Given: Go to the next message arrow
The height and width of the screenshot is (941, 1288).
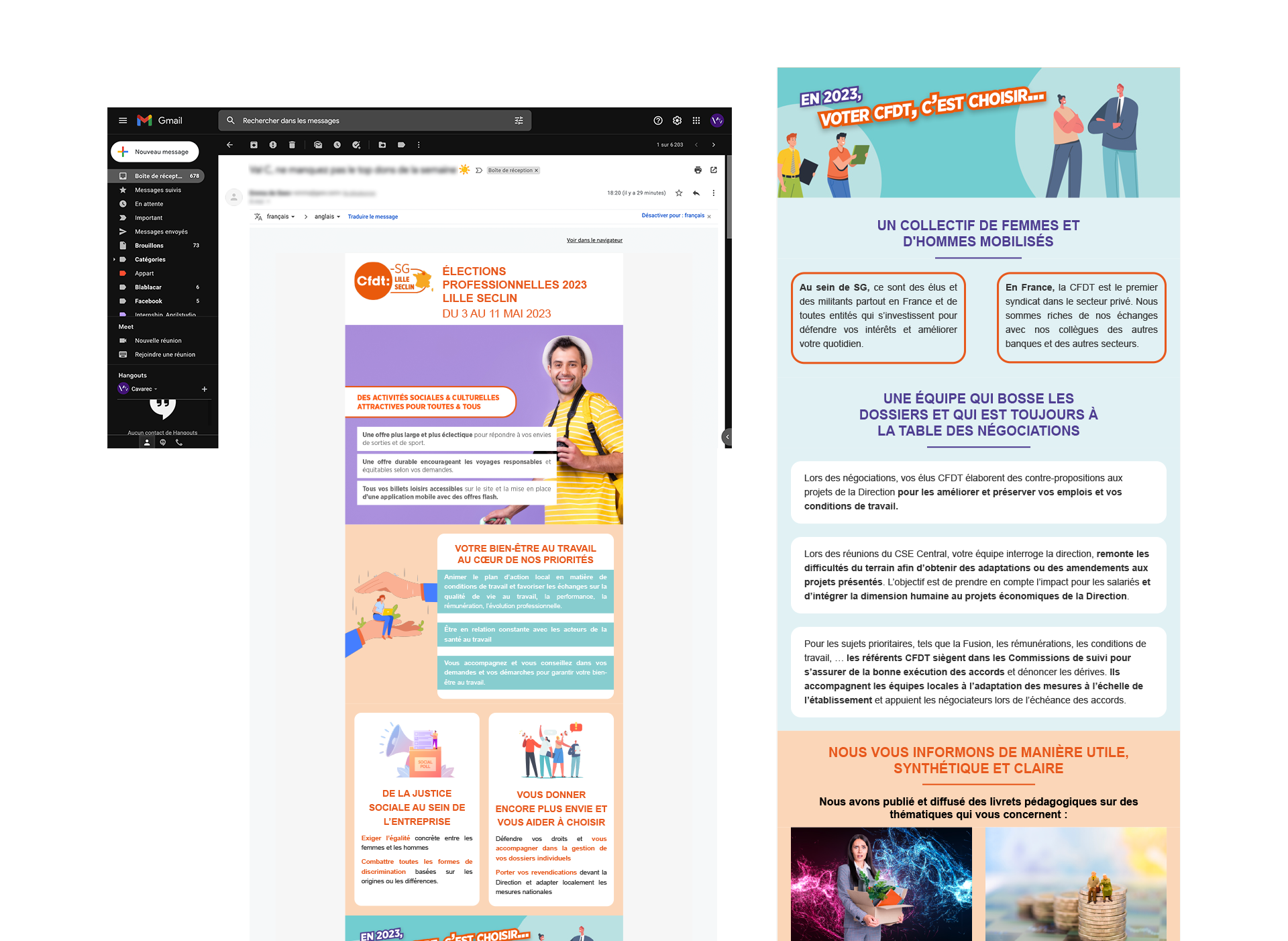Looking at the screenshot, I should (714, 145).
